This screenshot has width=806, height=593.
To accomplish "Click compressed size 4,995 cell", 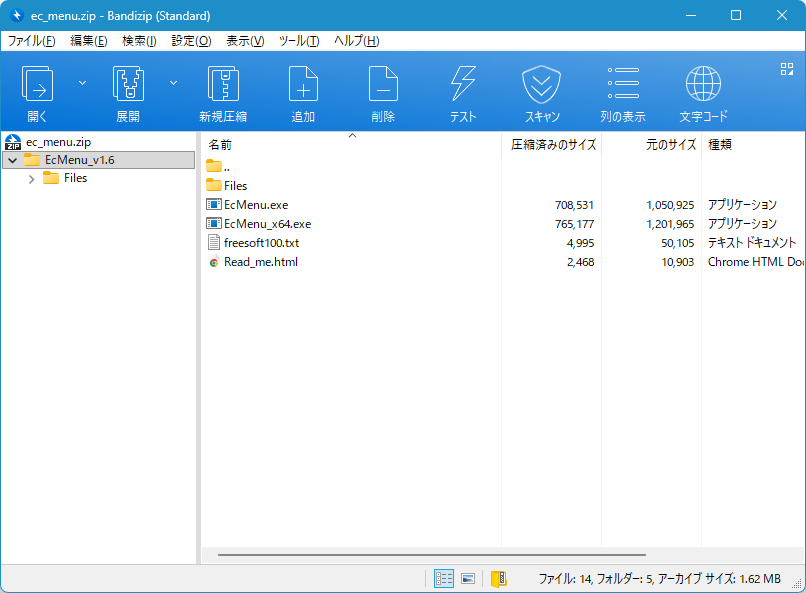I will click(580, 243).
